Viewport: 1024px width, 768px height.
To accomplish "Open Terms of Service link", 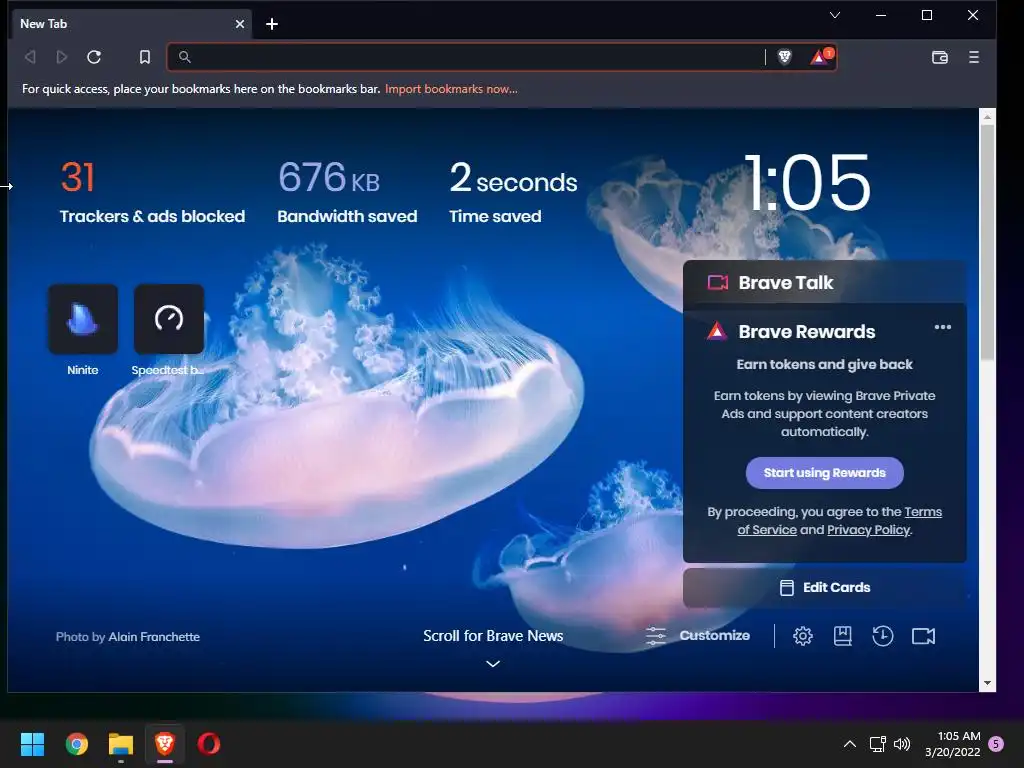I will [x=839, y=520].
